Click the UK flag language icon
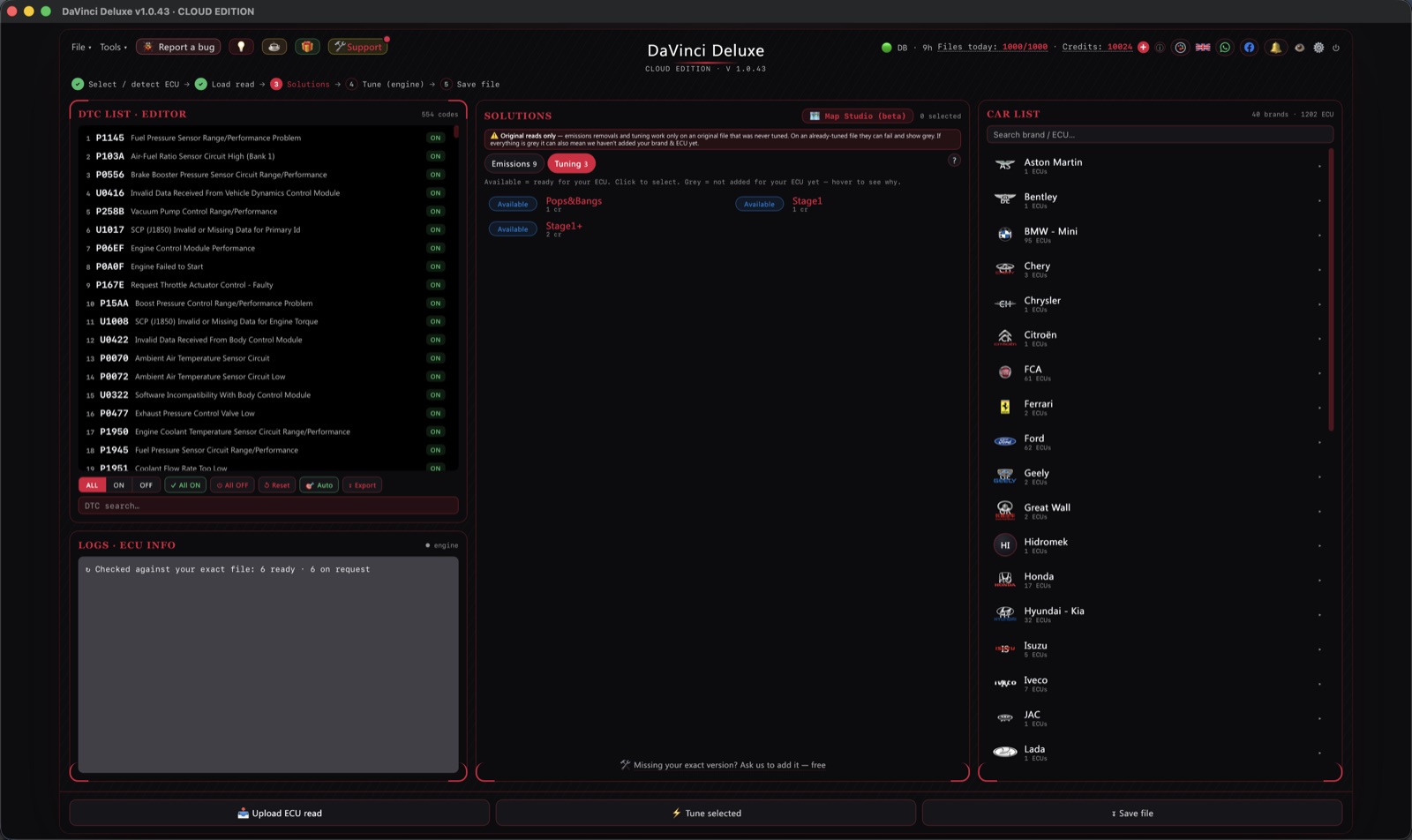This screenshot has width=1412, height=840. pyautogui.click(x=1203, y=48)
